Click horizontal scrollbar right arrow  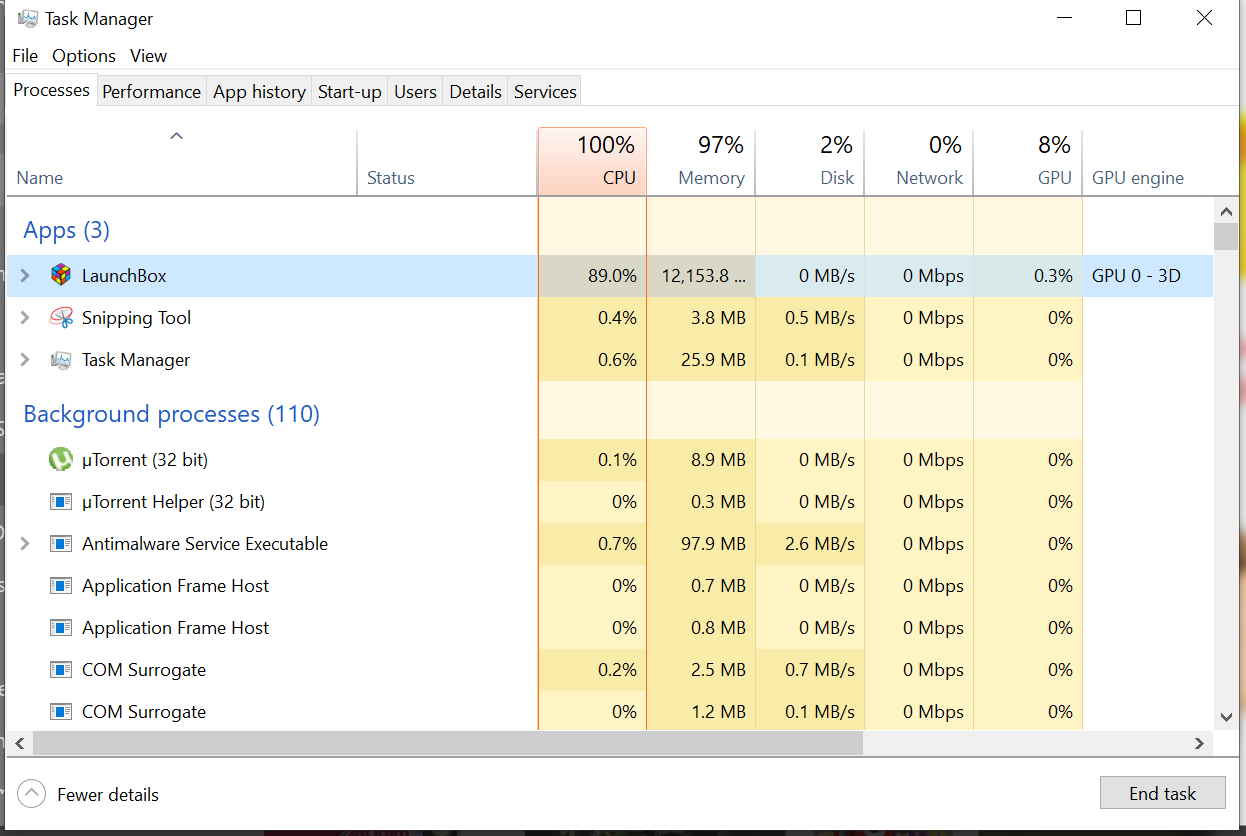click(x=1200, y=743)
